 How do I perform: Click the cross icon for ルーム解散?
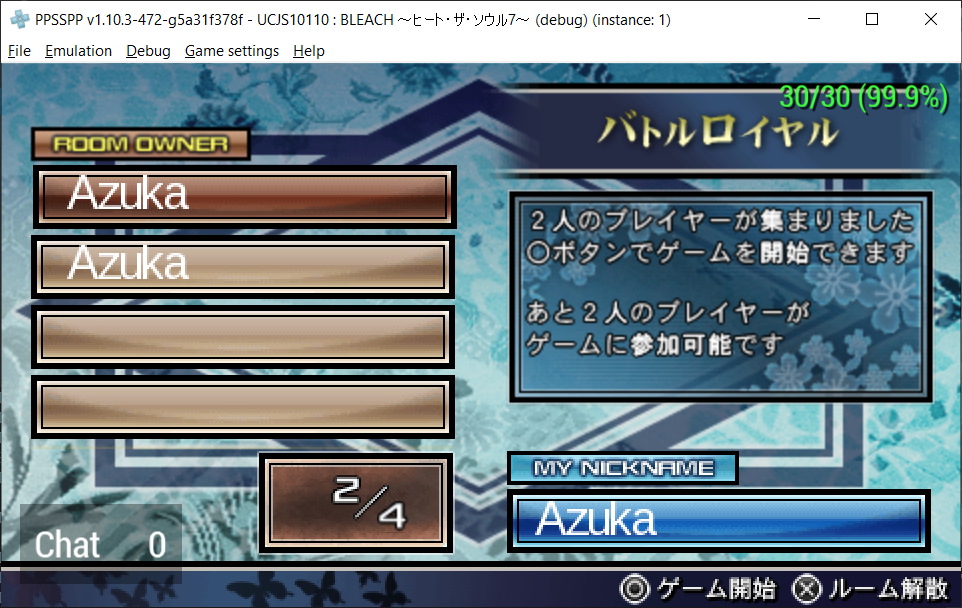click(807, 588)
